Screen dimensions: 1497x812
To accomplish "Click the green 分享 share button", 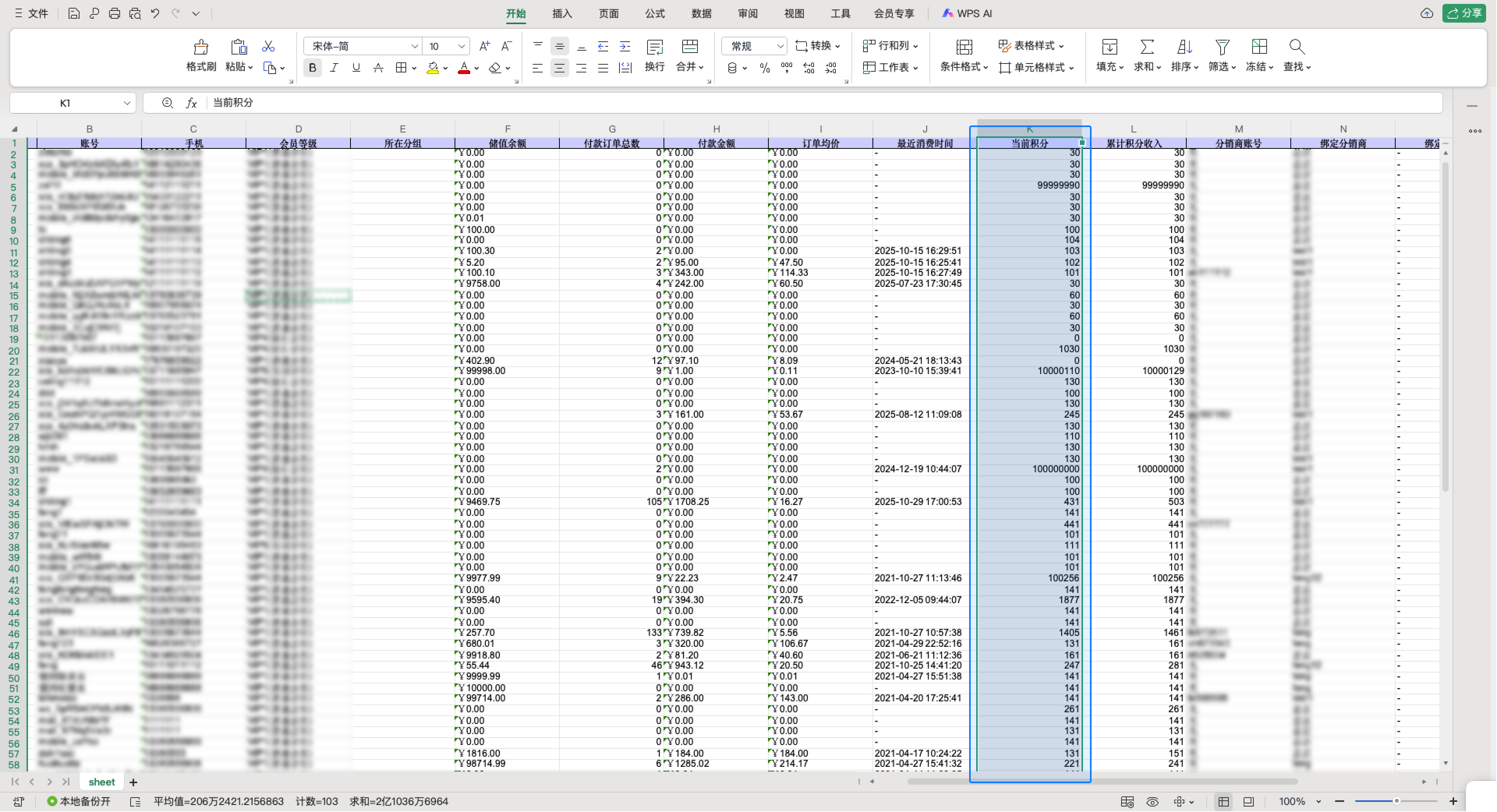I will coord(1463,13).
